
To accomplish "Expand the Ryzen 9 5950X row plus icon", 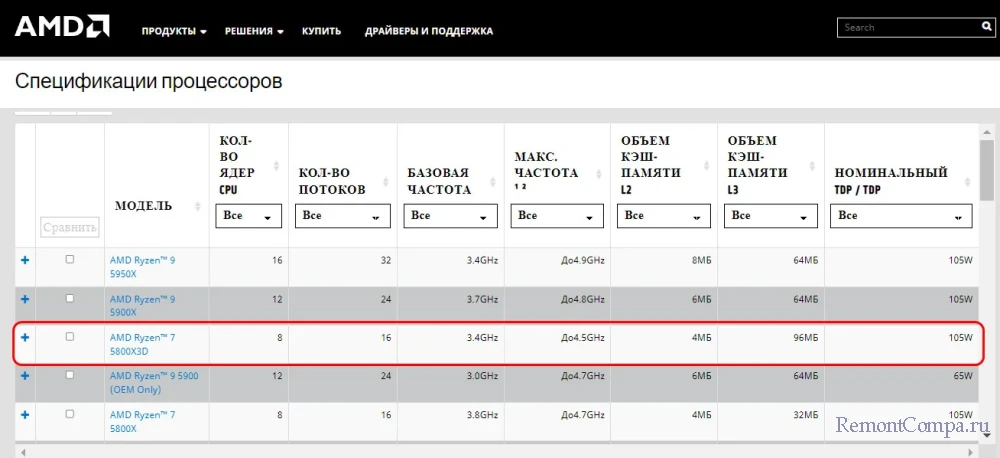I will (25, 260).
